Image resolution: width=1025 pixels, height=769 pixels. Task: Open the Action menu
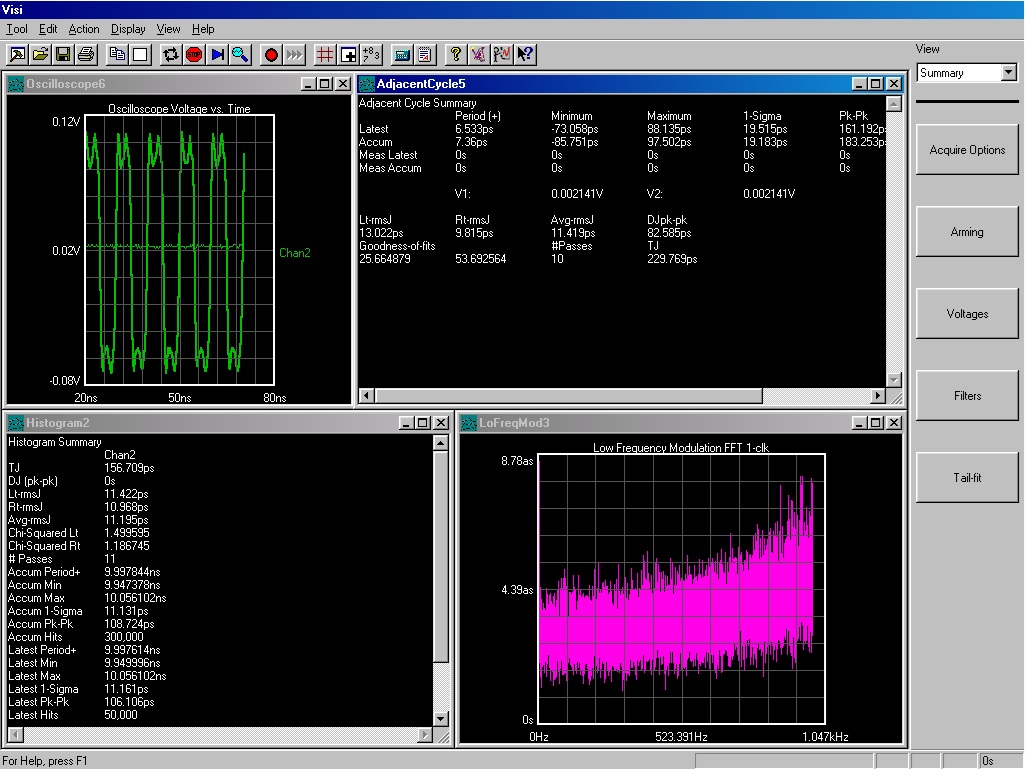[84, 29]
